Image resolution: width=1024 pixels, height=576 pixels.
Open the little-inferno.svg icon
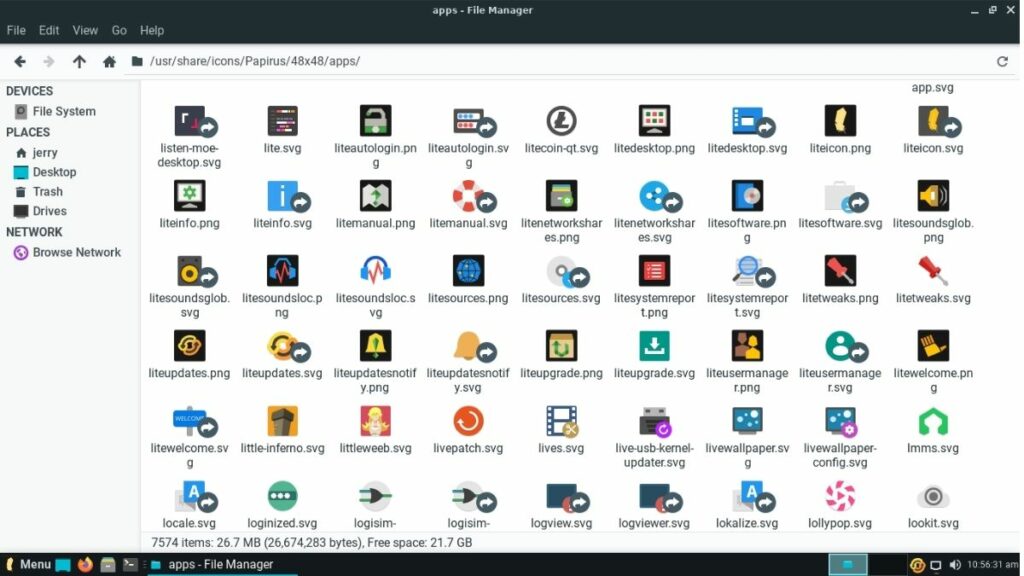pyautogui.click(x=283, y=420)
